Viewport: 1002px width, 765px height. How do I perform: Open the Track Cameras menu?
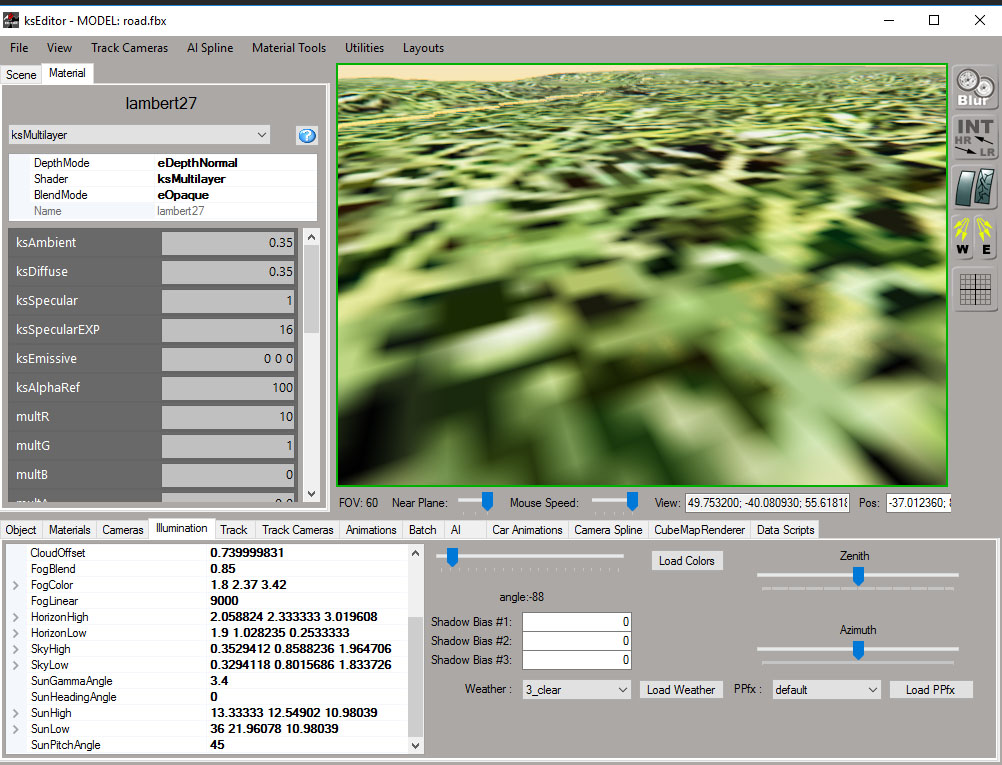(x=130, y=48)
